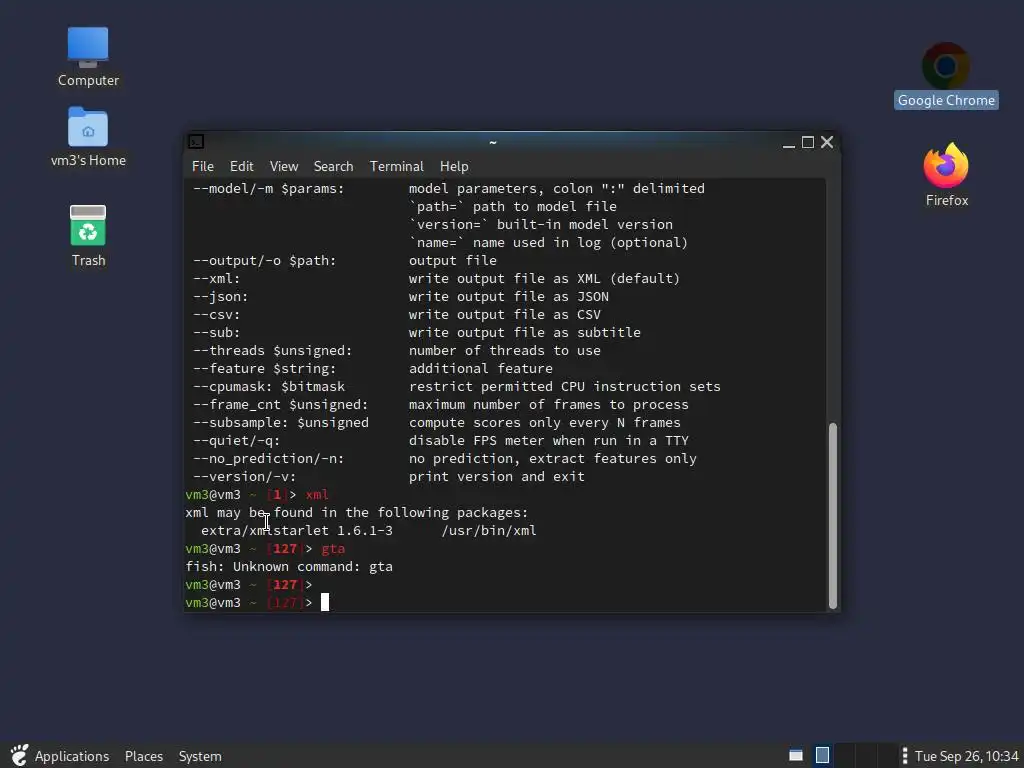Close the terminal window
The image size is (1024, 768).
(827, 142)
